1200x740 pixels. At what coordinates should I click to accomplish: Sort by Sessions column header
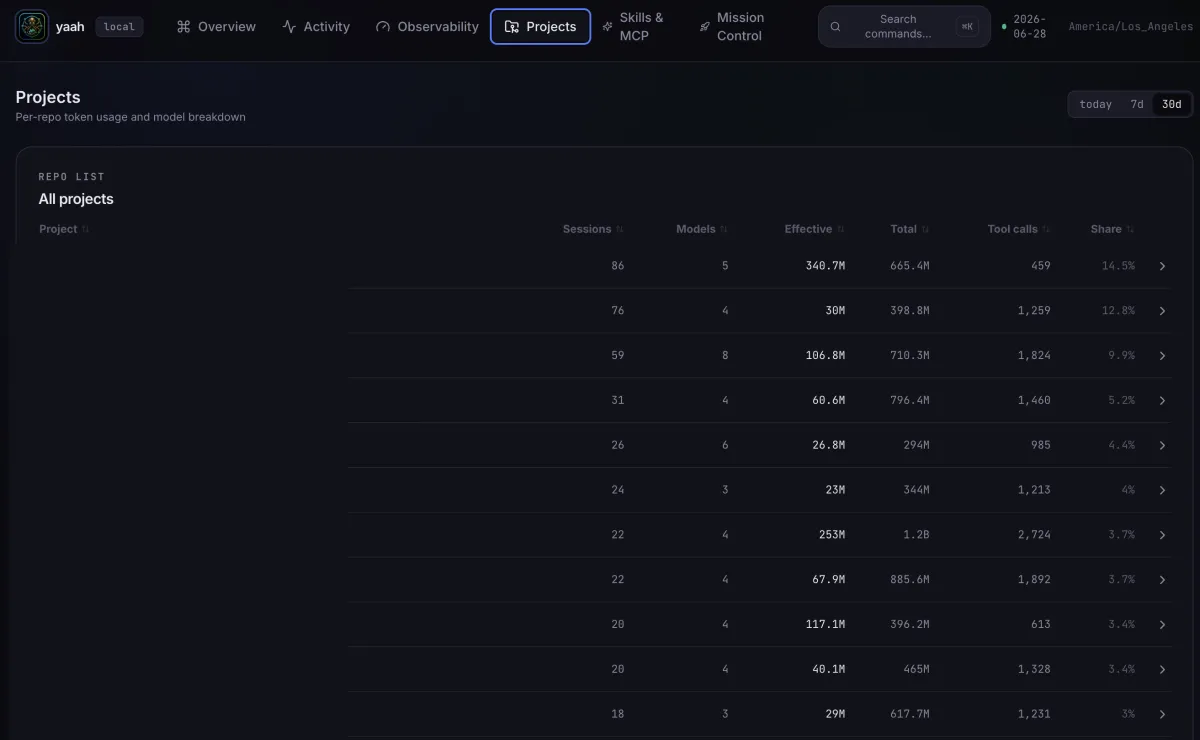click(593, 229)
